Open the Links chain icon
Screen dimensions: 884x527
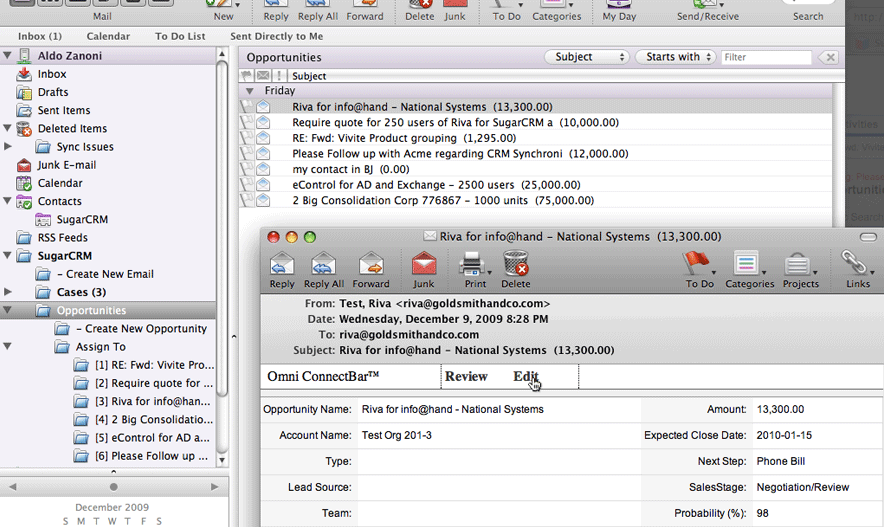click(853, 266)
